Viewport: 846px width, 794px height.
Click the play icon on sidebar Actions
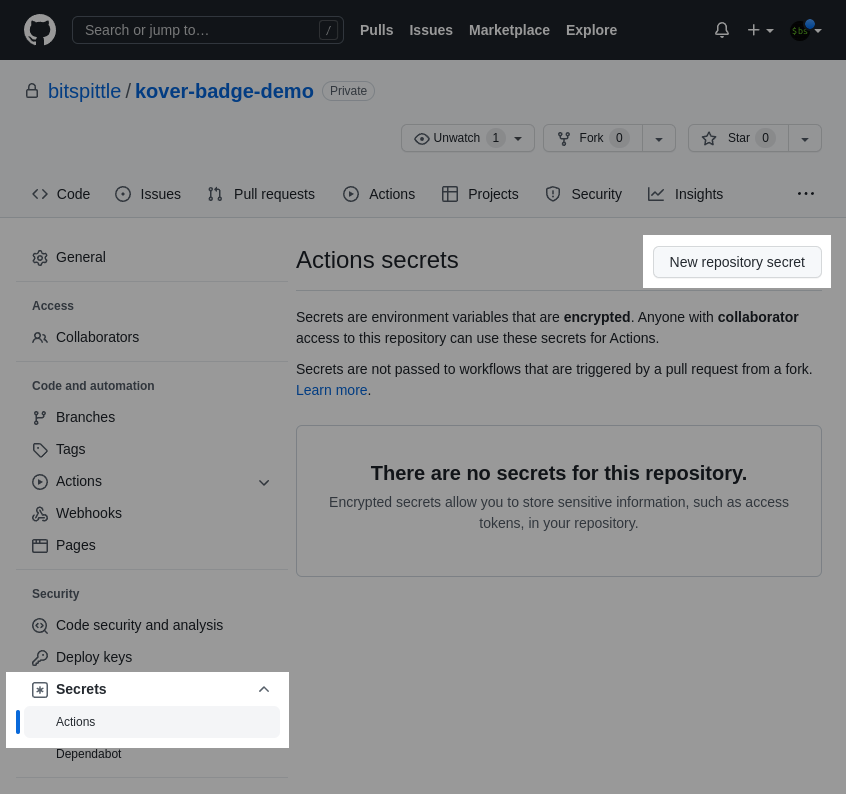click(39, 482)
